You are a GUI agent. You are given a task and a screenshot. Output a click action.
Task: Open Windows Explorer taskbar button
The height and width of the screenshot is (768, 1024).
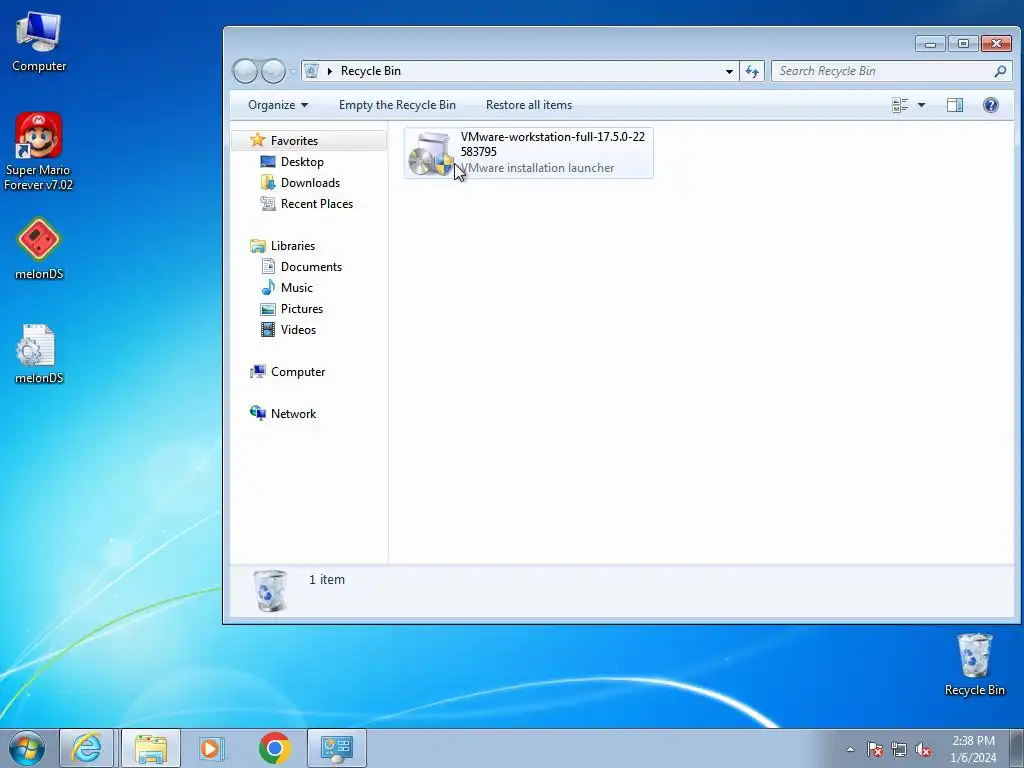151,748
